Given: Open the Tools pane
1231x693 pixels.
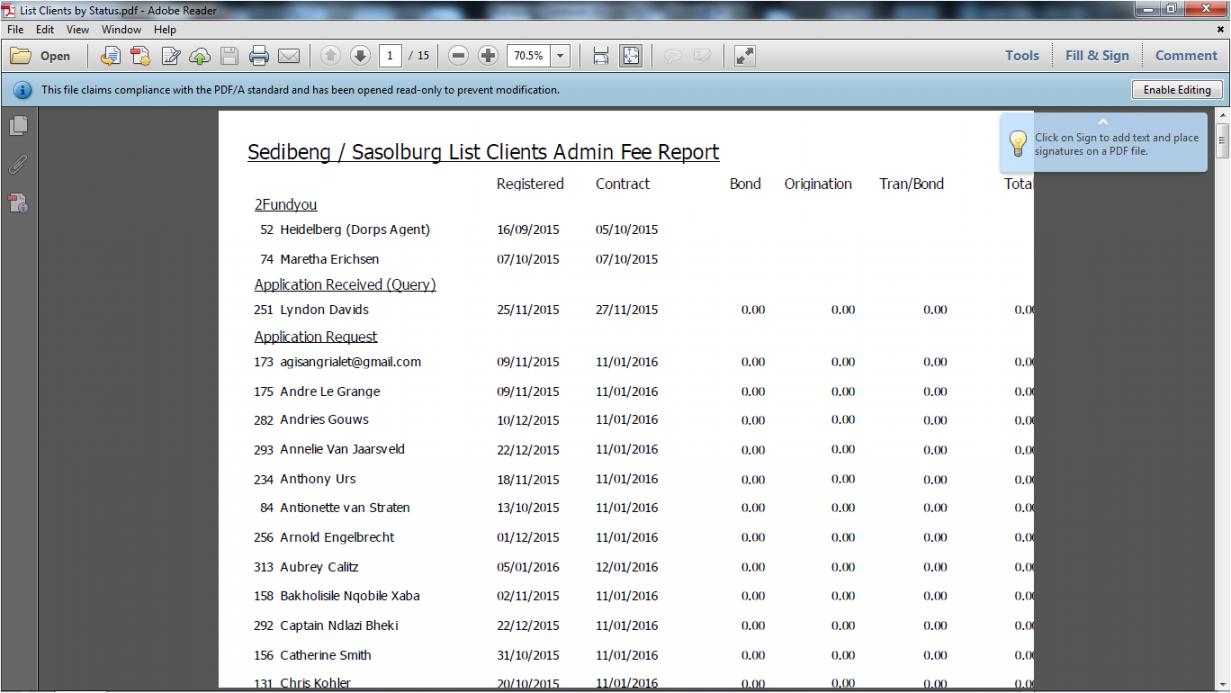Looking at the screenshot, I should tap(1022, 56).
